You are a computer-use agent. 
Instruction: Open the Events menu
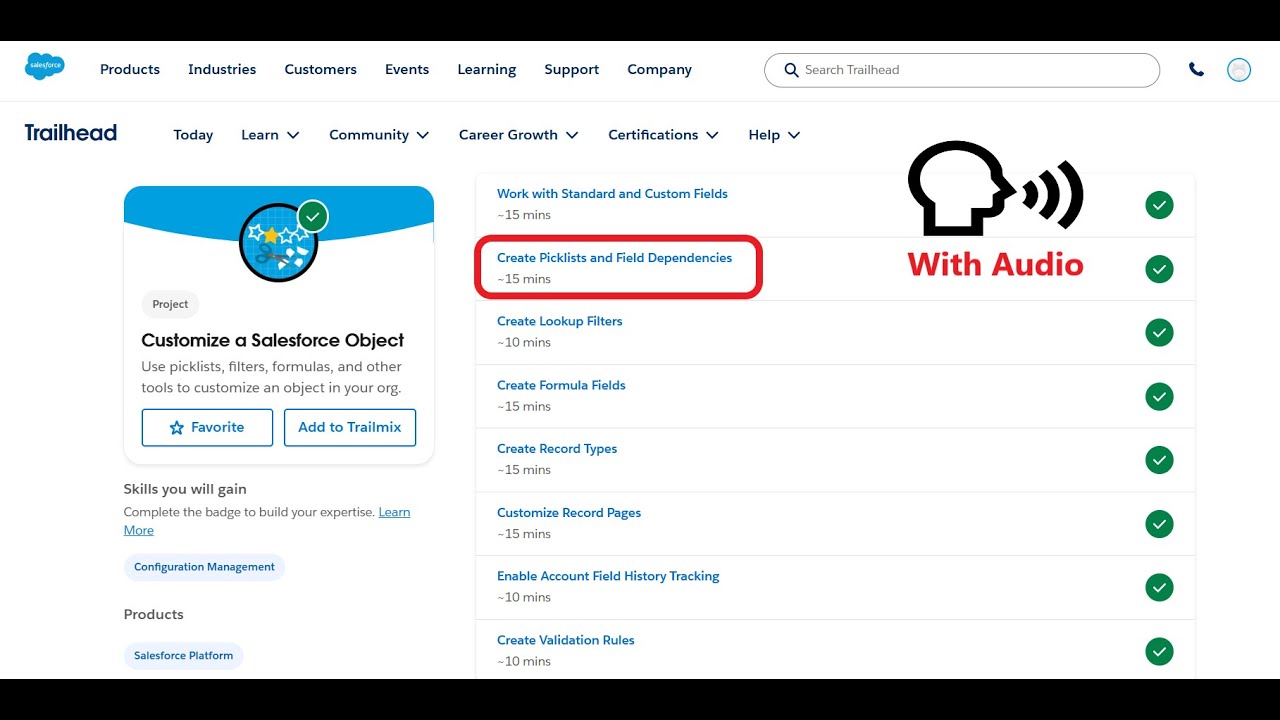[407, 70]
